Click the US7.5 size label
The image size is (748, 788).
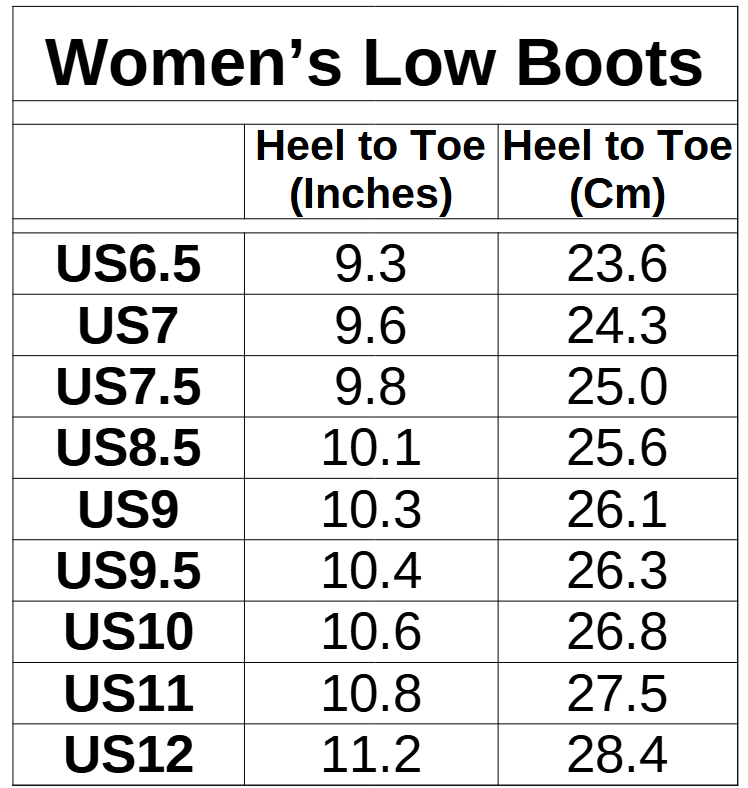(128, 388)
